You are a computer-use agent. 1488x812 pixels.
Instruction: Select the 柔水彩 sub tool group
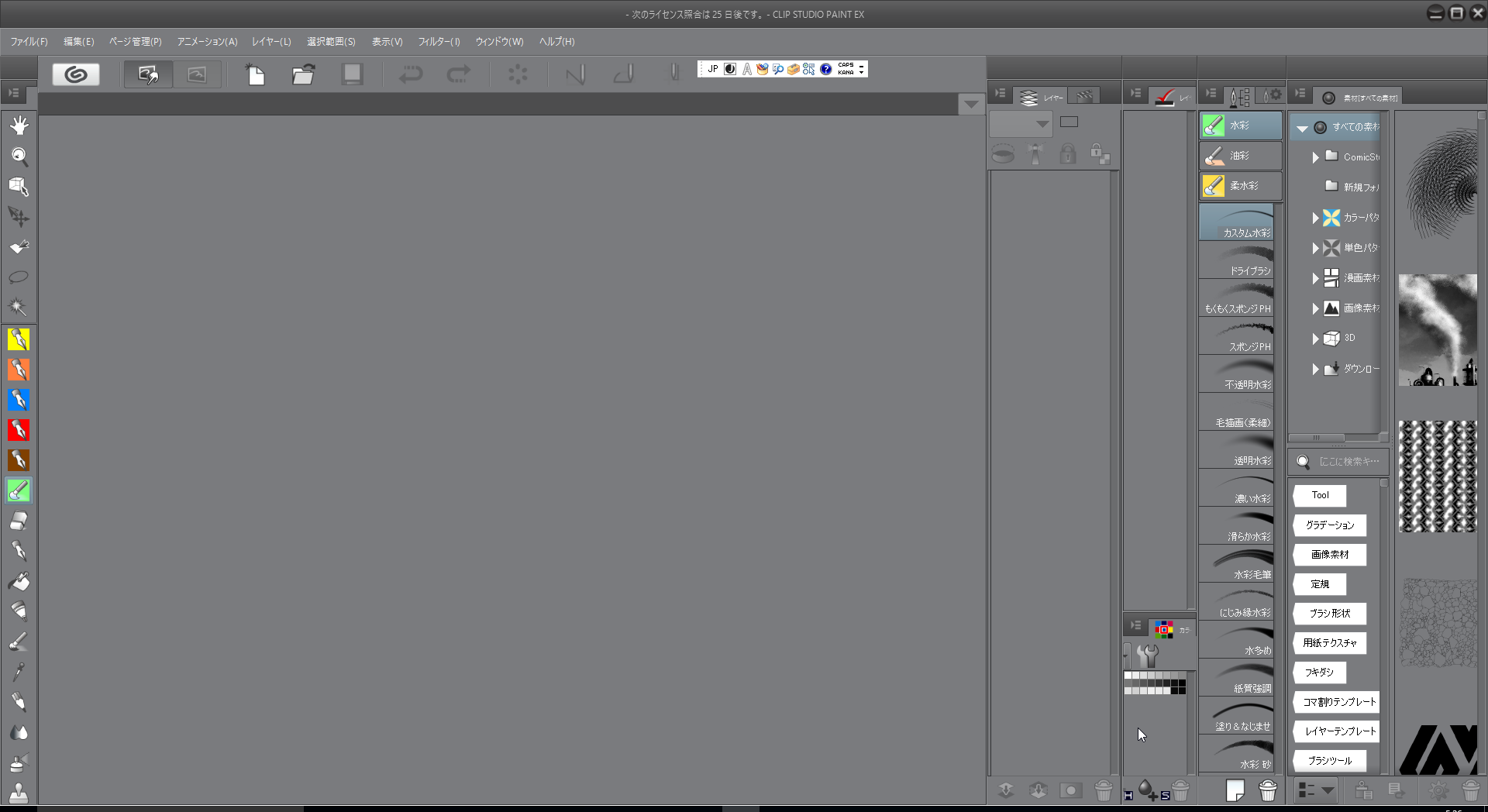tap(1240, 186)
